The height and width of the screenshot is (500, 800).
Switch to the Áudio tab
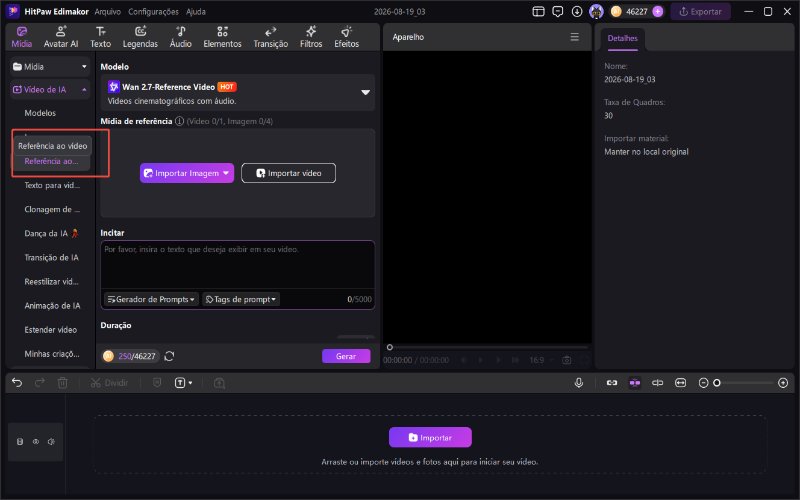[181, 37]
